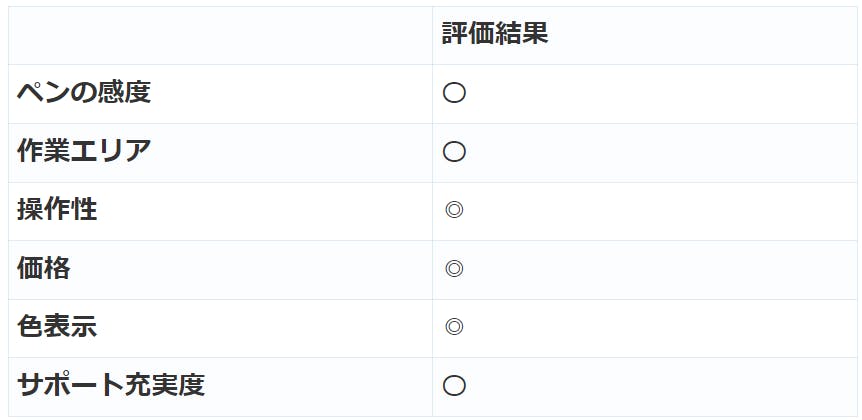Click the 操作性 row label

click(x=57, y=210)
